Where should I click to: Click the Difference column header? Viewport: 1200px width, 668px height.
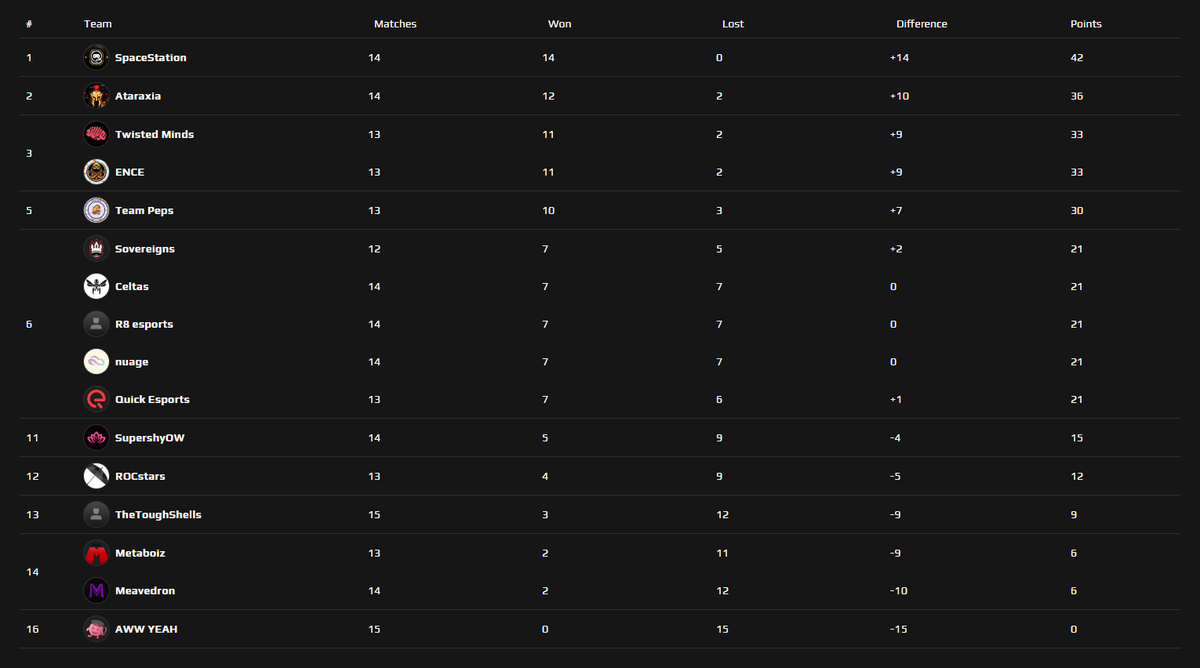click(922, 24)
